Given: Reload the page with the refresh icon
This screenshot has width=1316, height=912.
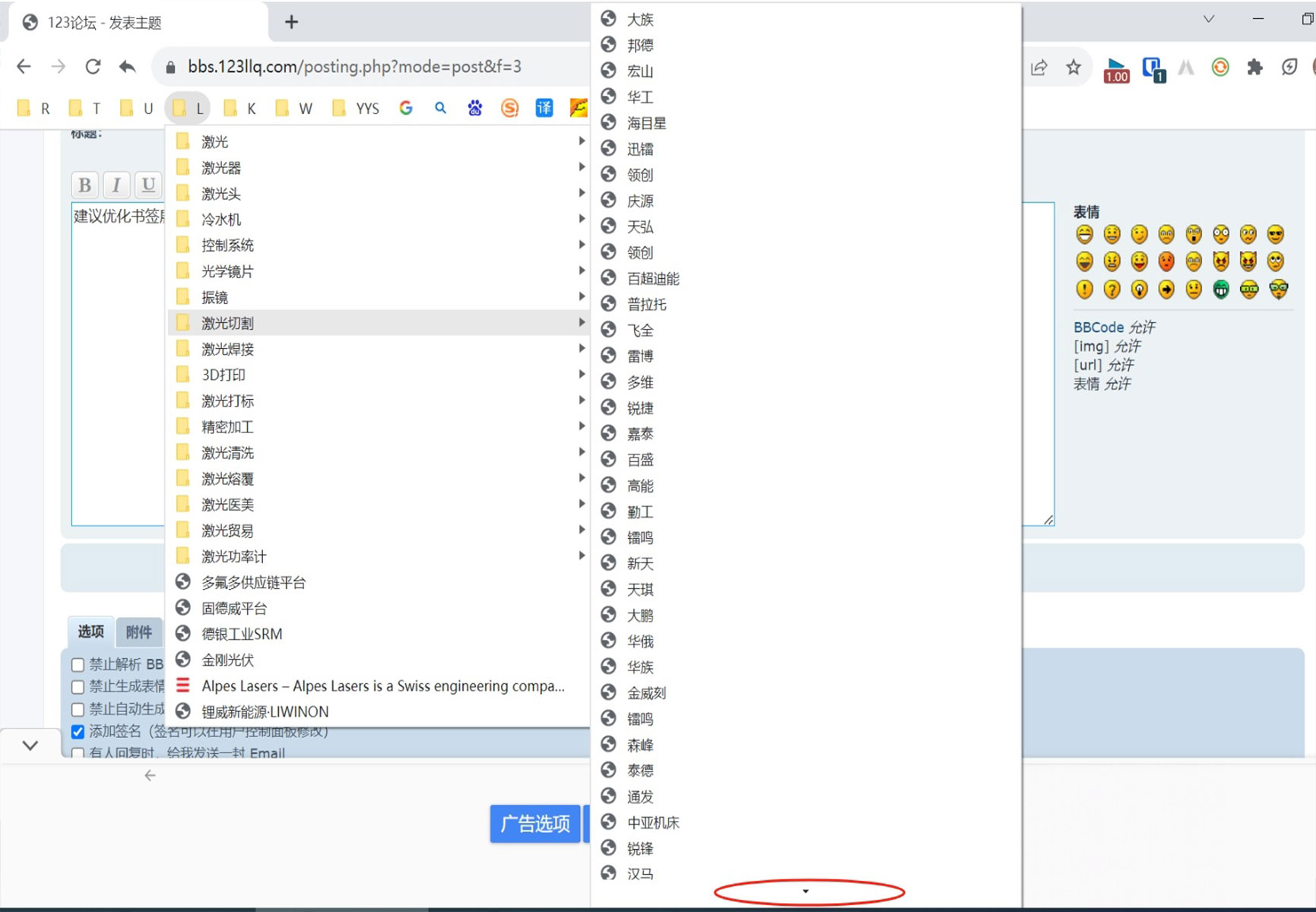Looking at the screenshot, I should pyautogui.click(x=93, y=67).
